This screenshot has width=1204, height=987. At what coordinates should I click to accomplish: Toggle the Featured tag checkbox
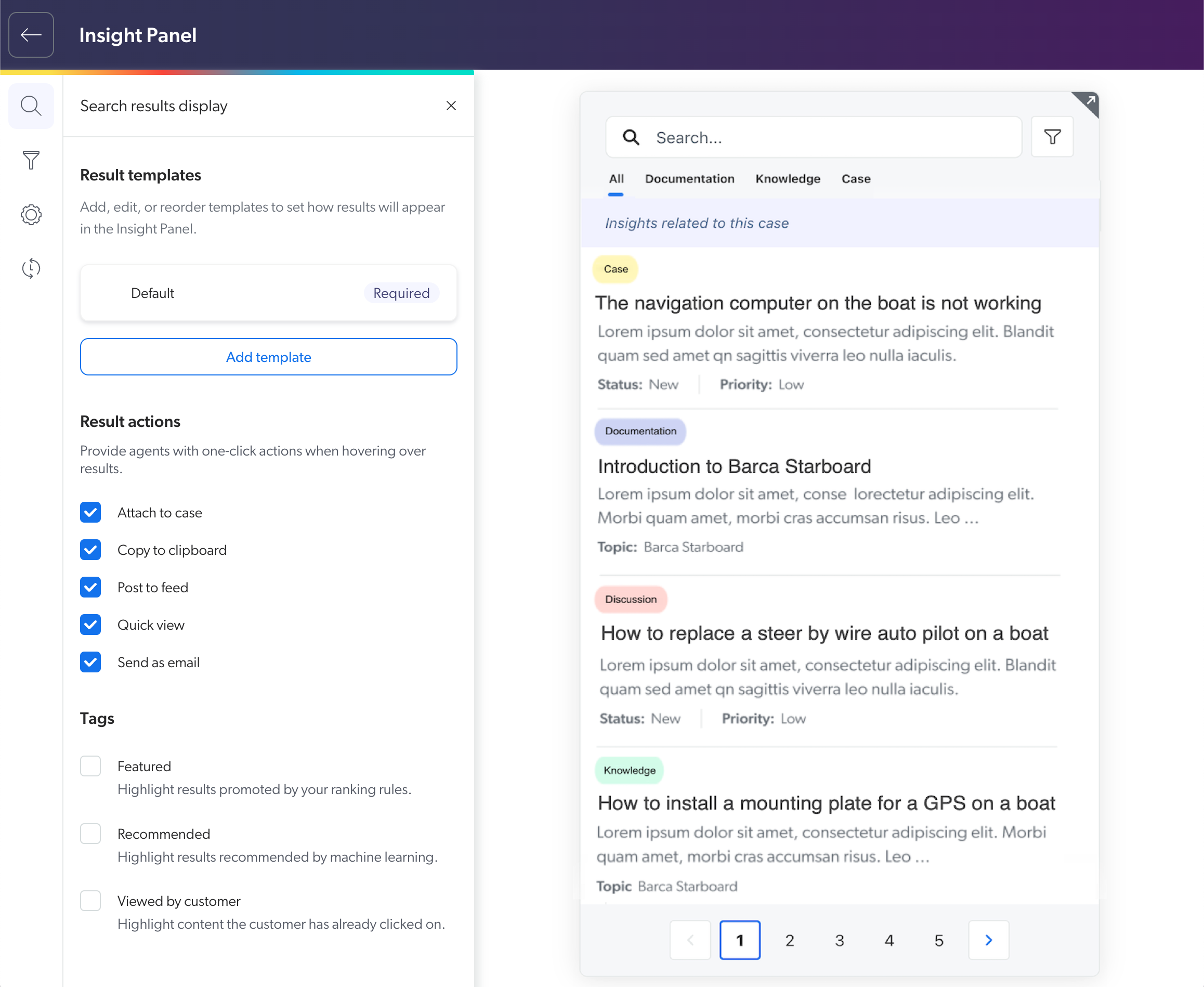click(x=90, y=766)
